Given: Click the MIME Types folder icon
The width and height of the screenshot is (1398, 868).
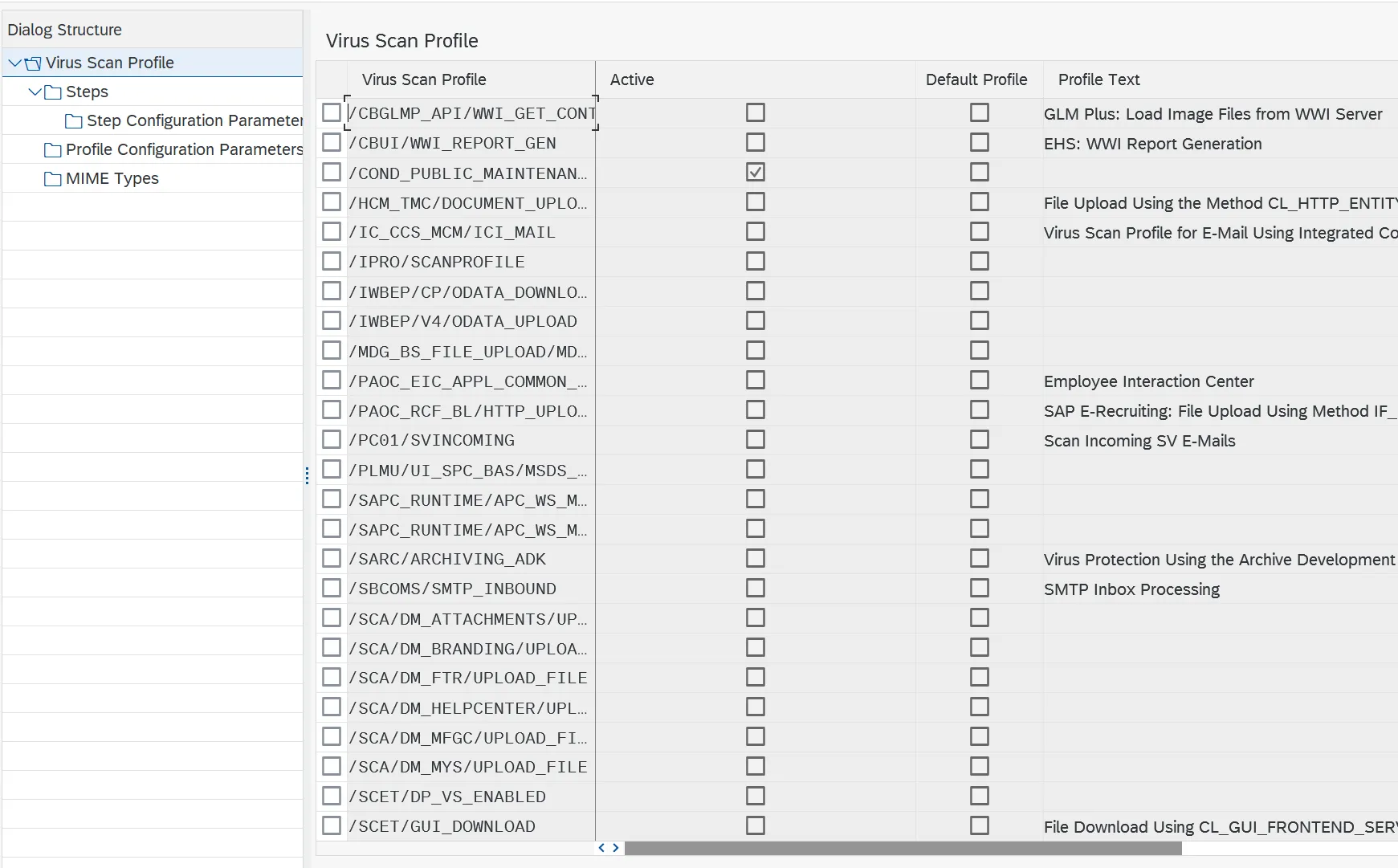Looking at the screenshot, I should coord(53,179).
